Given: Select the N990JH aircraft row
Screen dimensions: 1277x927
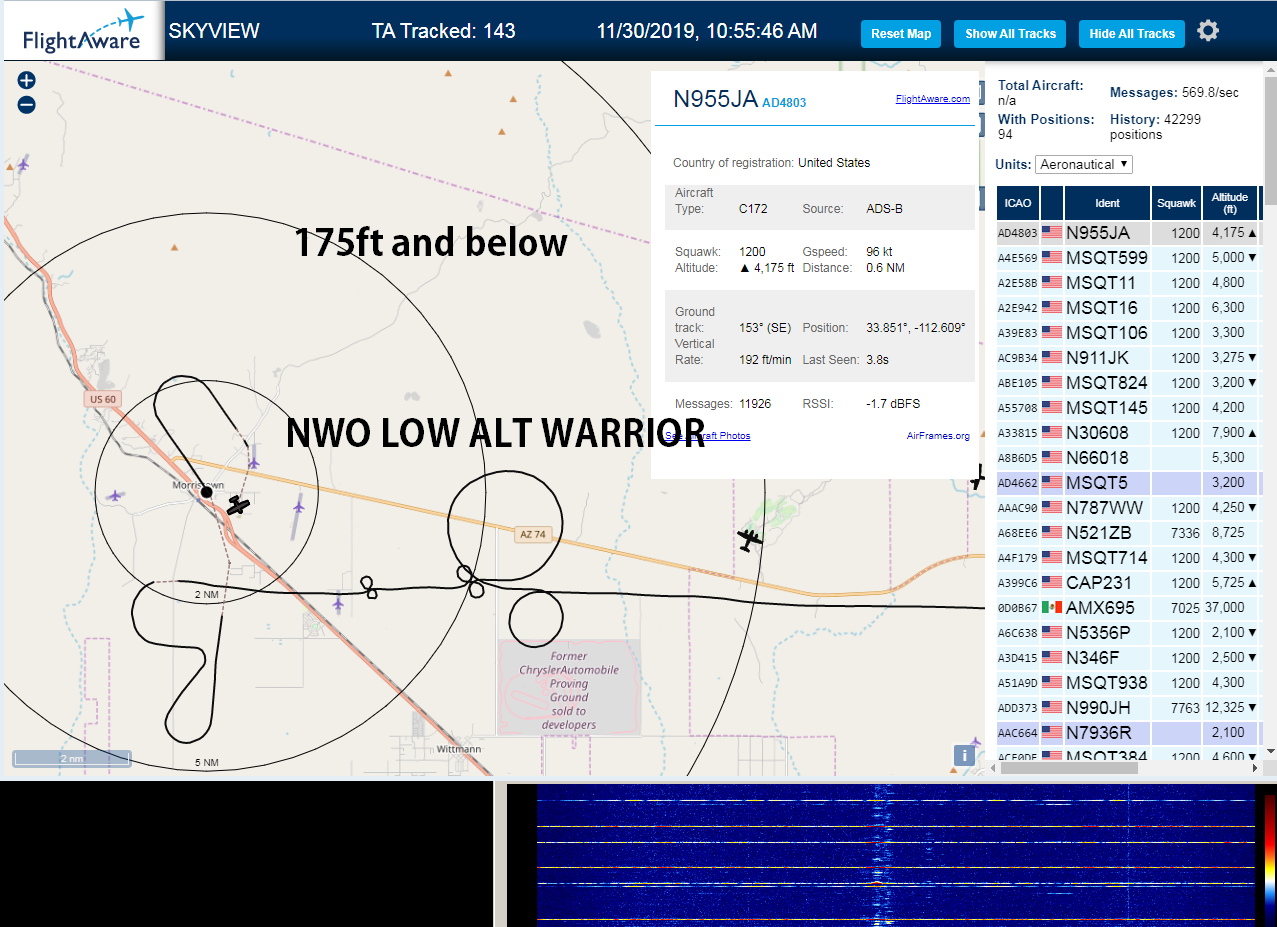Looking at the screenshot, I should (x=1128, y=708).
